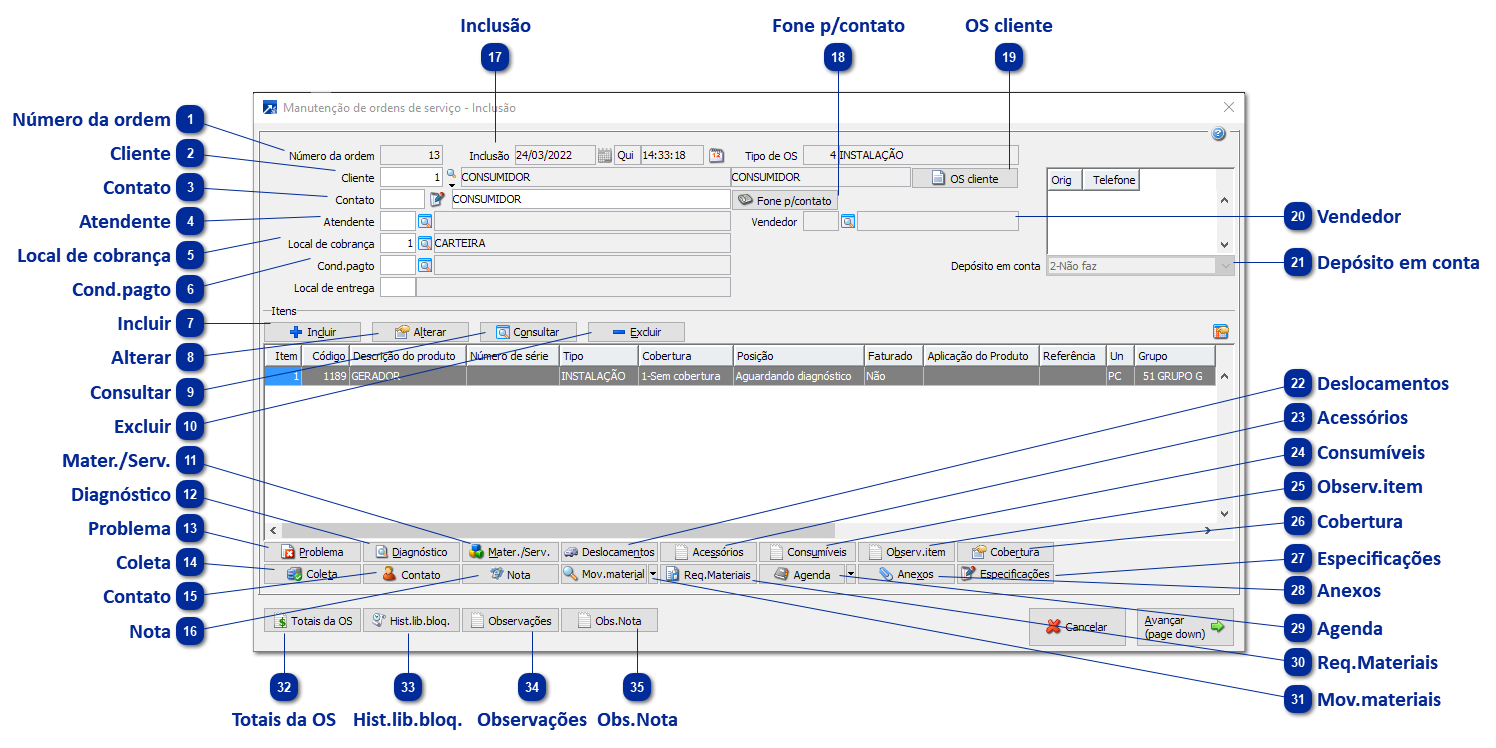Open the Atendente lookup icon
This screenshot has width=1496, height=748.
click(x=424, y=221)
